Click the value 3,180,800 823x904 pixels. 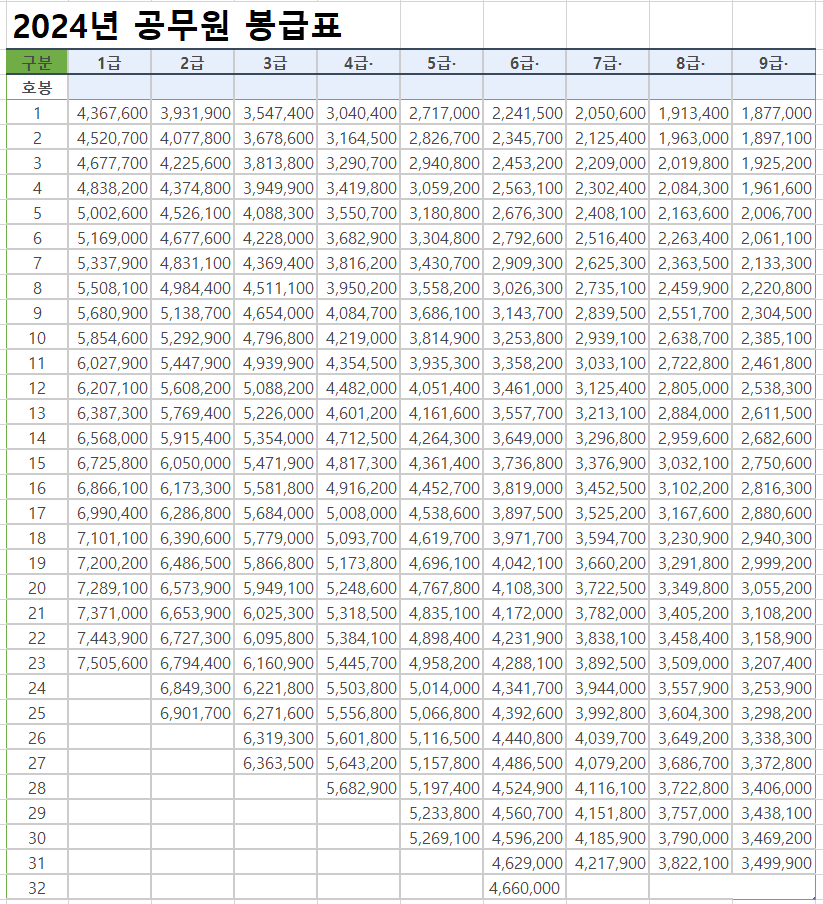point(441,213)
